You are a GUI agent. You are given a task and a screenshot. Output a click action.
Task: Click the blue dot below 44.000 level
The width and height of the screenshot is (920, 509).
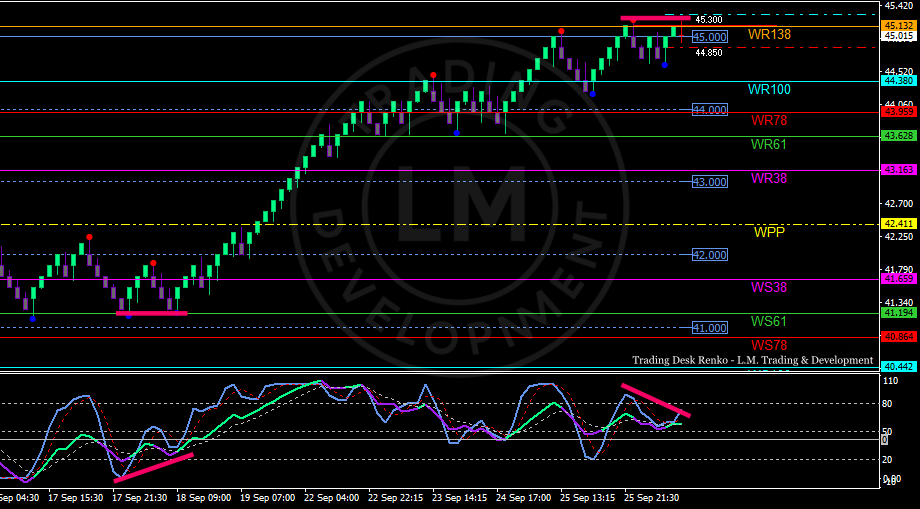click(x=456, y=132)
